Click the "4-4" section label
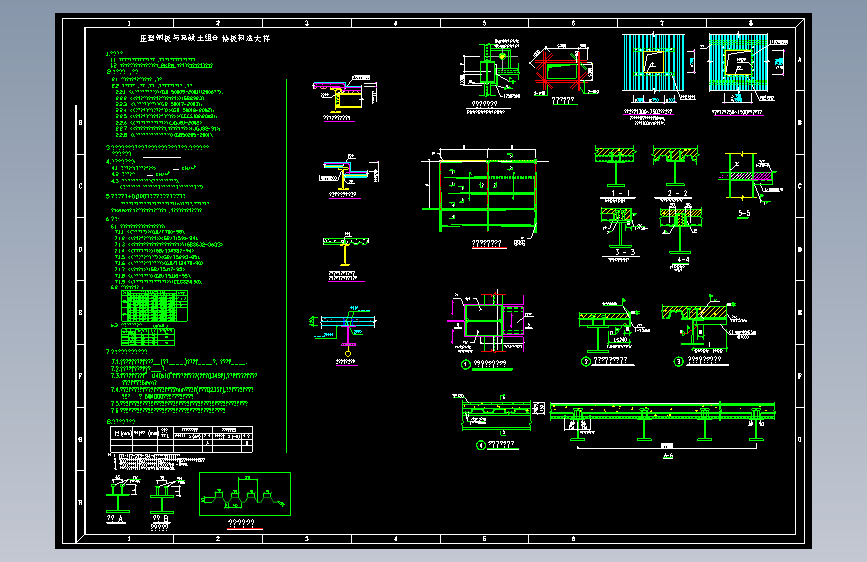Image resolution: width=867 pixels, height=562 pixels. click(683, 259)
